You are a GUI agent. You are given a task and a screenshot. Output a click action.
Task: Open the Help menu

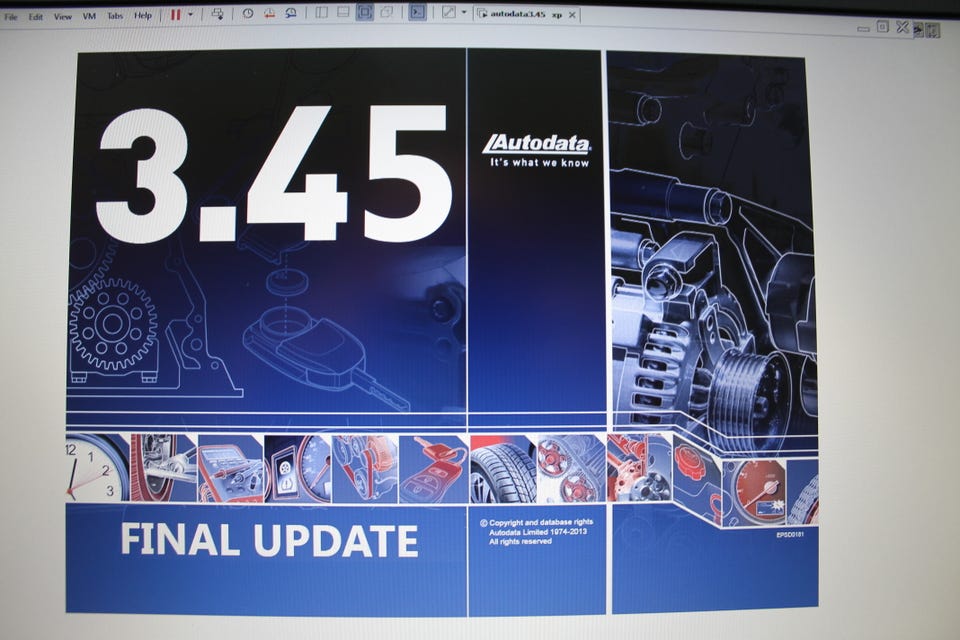click(143, 15)
